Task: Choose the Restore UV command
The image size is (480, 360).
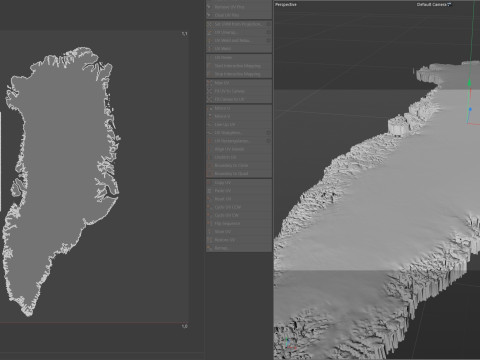Action: pos(239,240)
